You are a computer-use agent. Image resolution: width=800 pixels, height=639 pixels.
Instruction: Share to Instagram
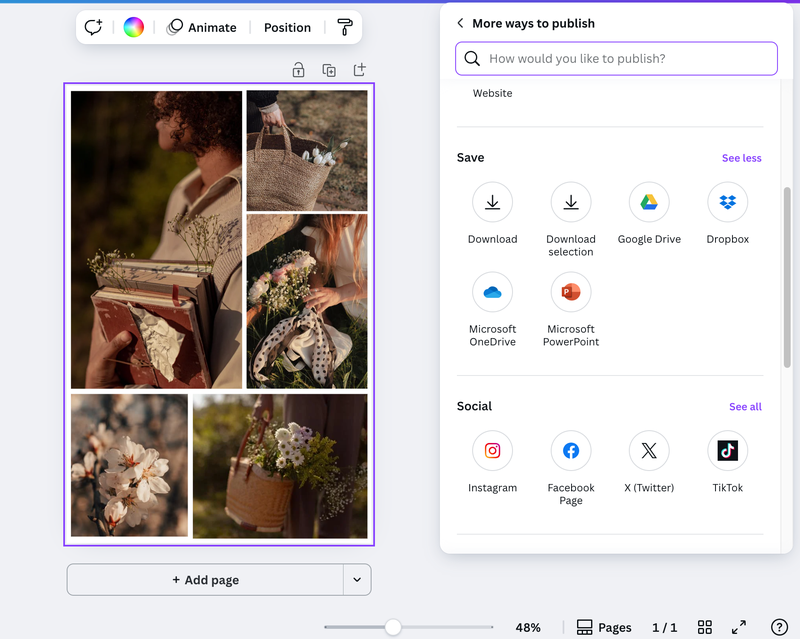click(492, 451)
